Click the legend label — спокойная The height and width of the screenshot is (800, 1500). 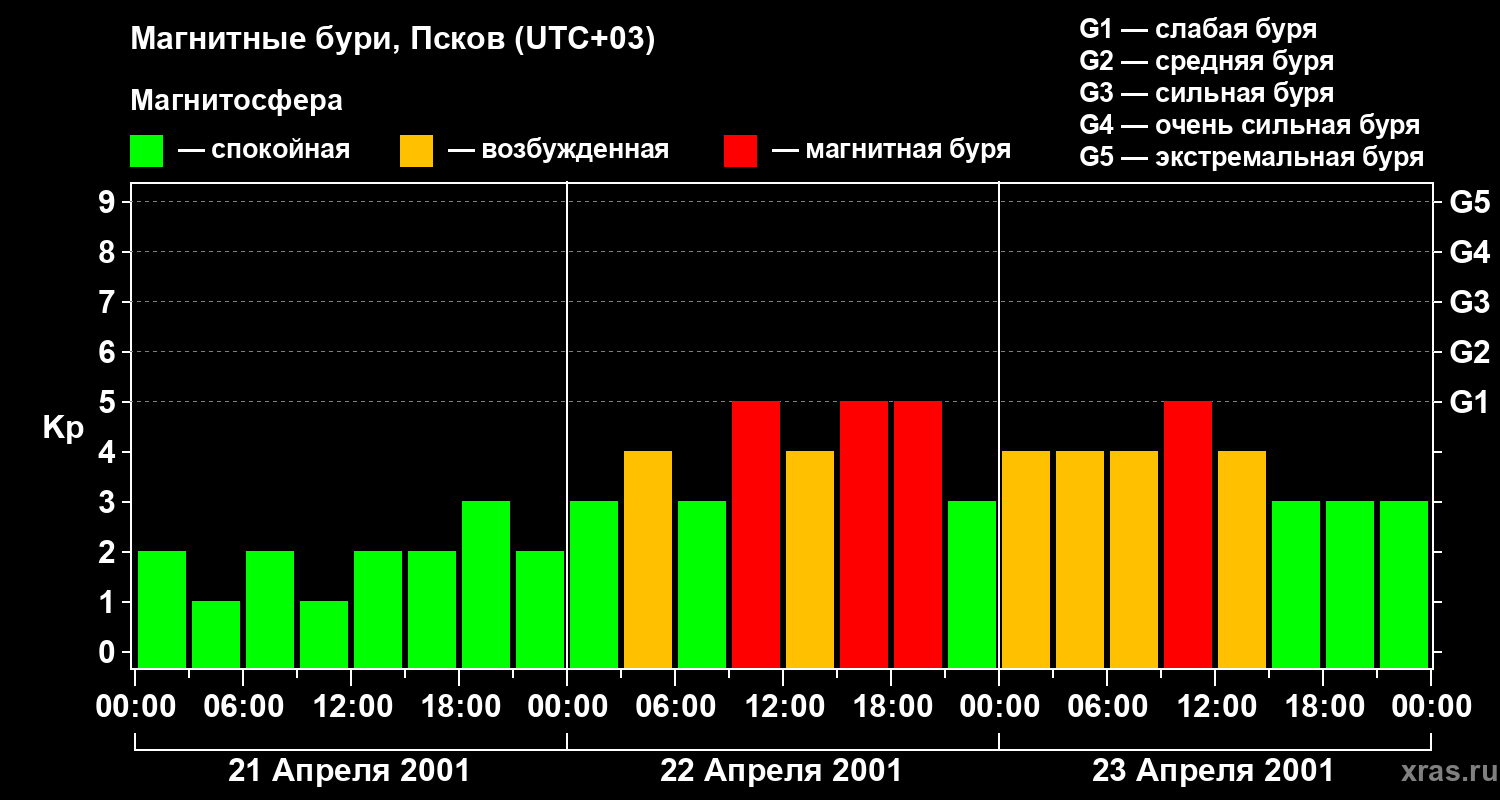click(263, 151)
